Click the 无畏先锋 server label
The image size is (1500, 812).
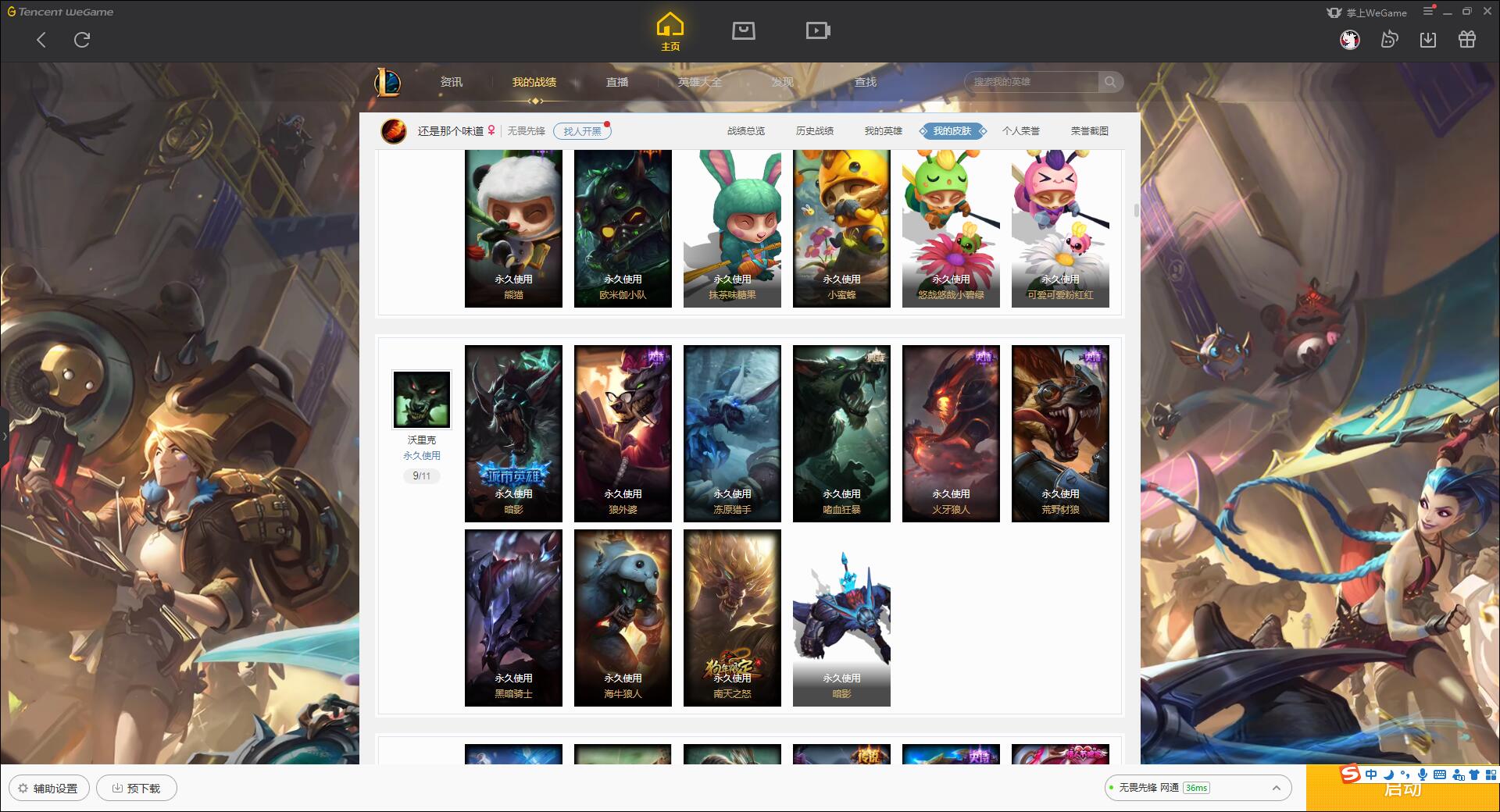[526, 131]
